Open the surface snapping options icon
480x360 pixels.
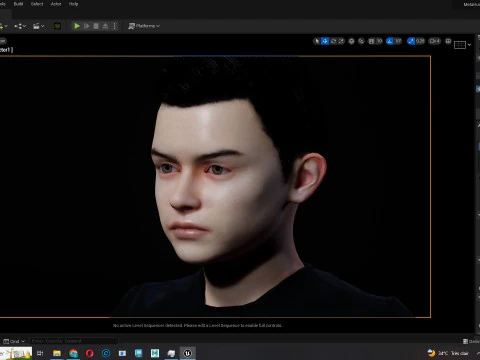(x=361, y=41)
